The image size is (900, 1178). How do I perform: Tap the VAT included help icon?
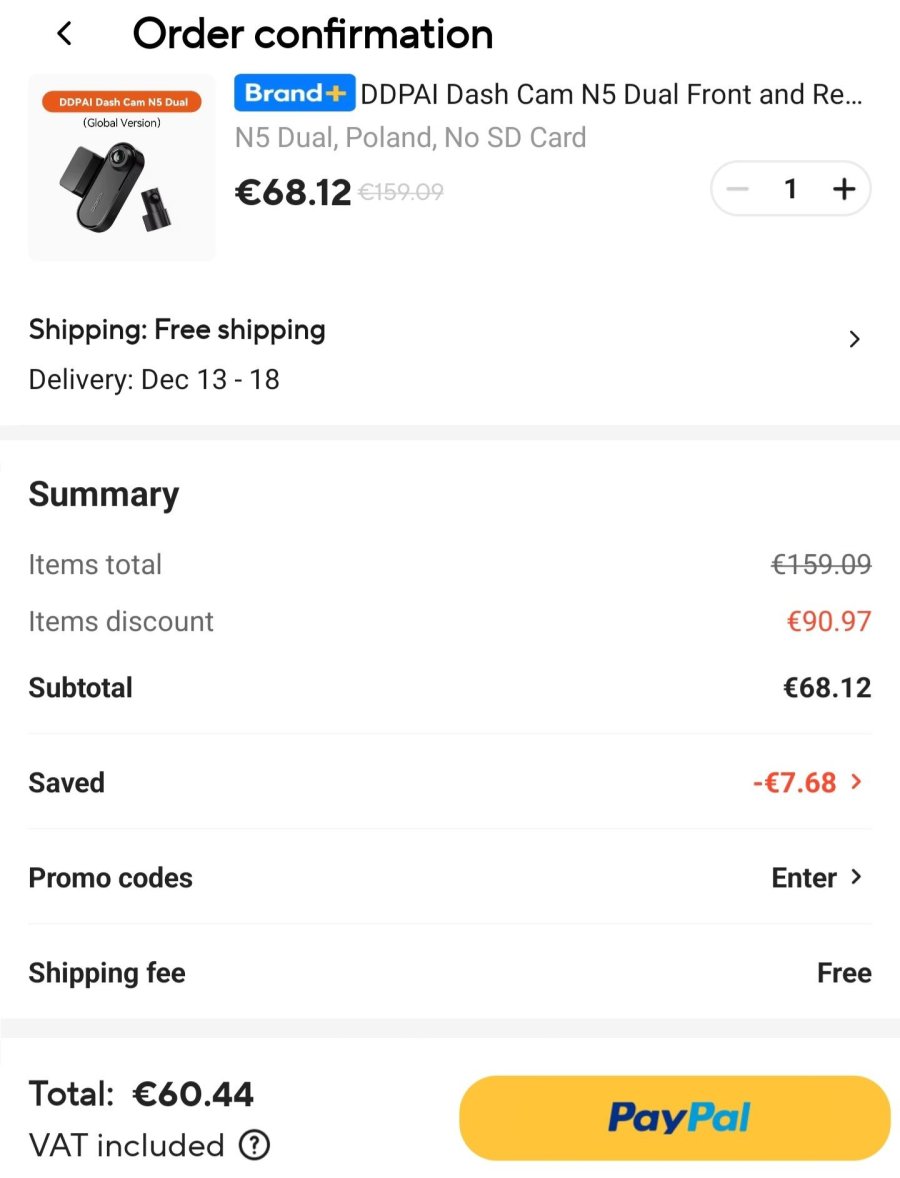[255, 1145]
